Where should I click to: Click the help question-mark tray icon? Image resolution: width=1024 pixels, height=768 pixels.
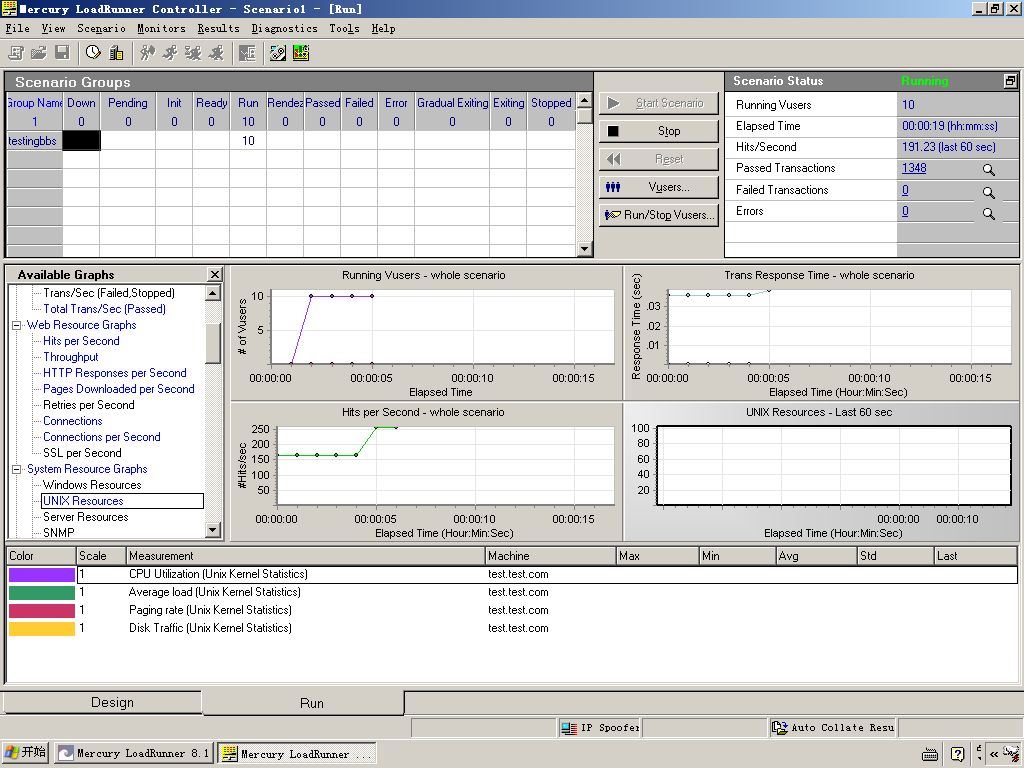(x=957, y=754)
